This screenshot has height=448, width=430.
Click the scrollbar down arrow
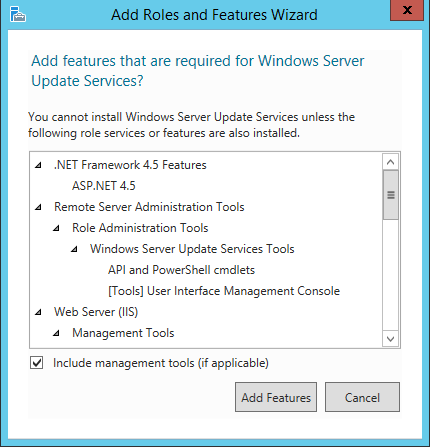point(391,339)
